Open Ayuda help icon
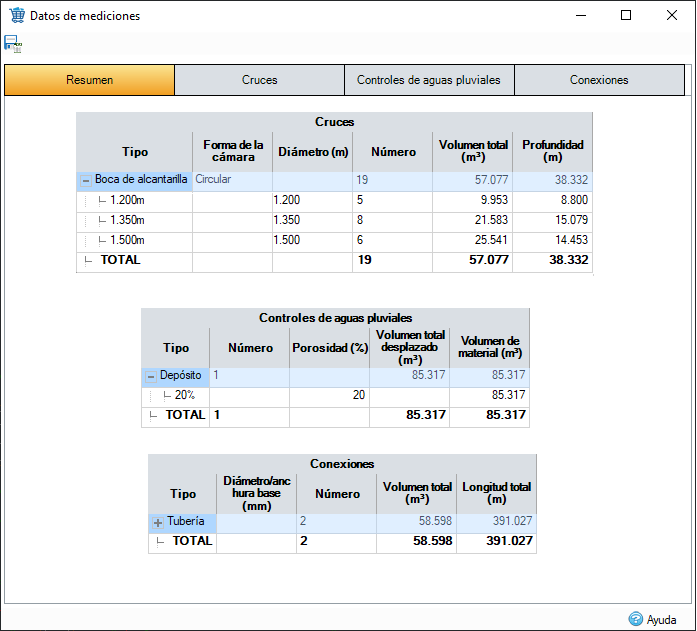The width and height of the screenshot is (697, 631). [x=635, y=619]
